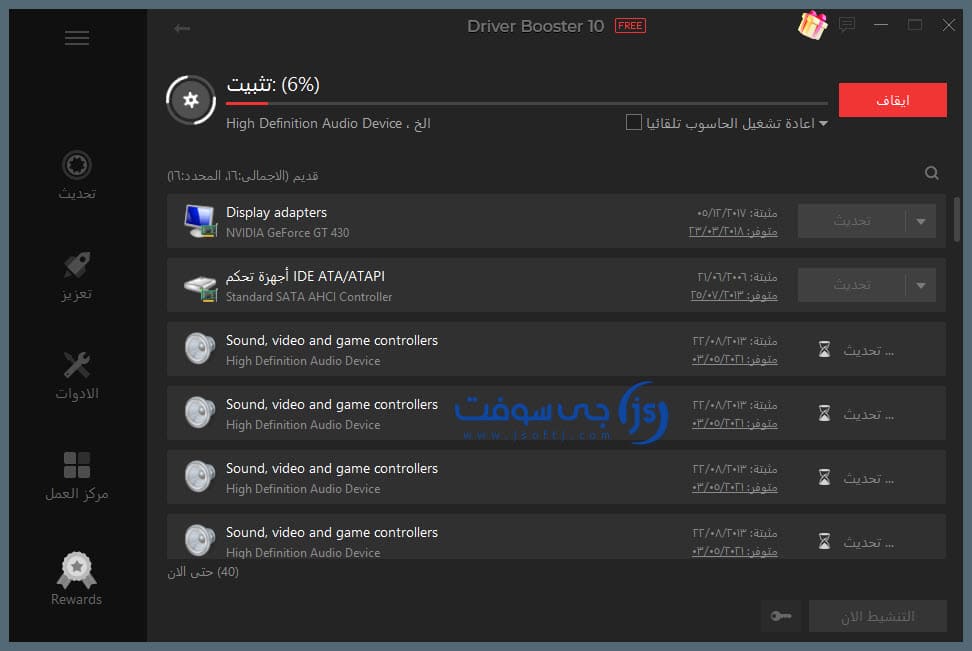Click the search magnifier icon
This screenshot has width=972, height=651.
pyautogui.click(x=931, y=173)
